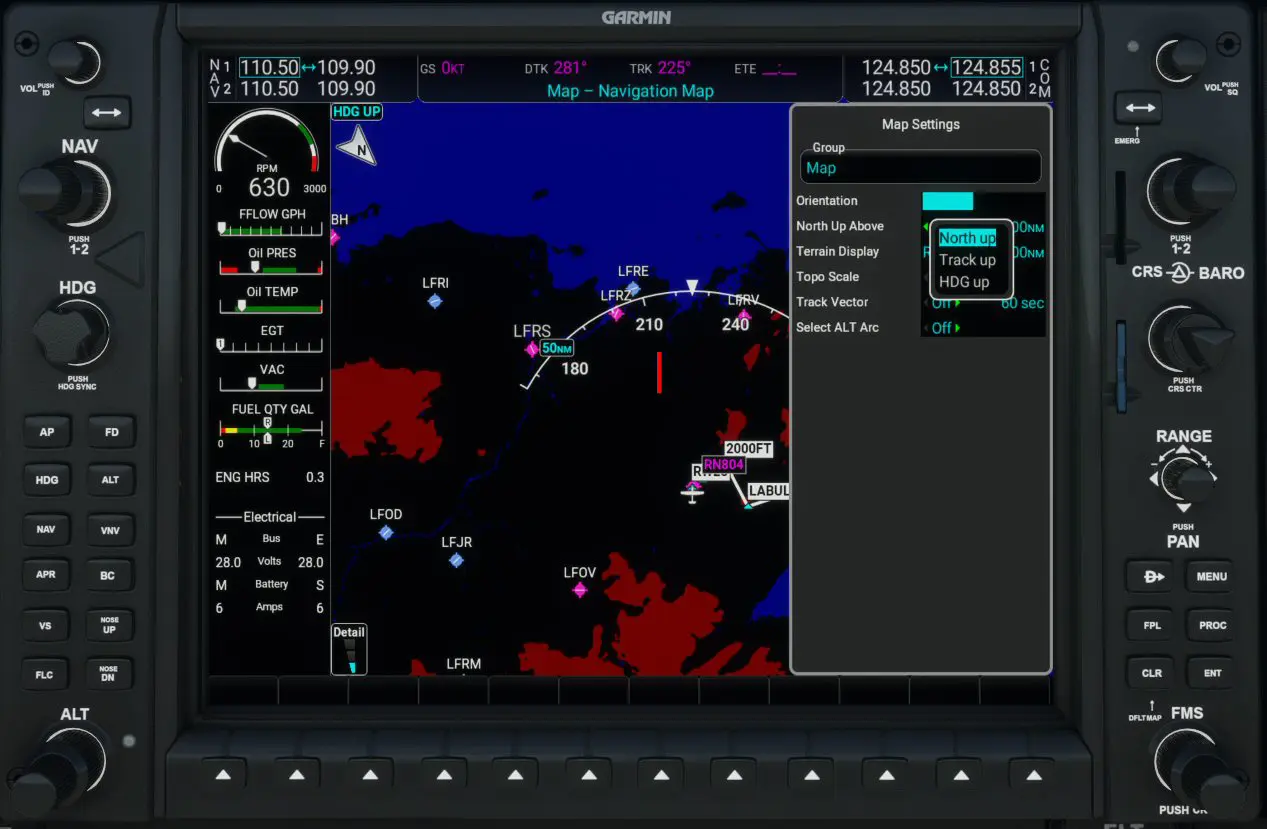Toggle the ALT hold mode button

[x=111, y=480]
